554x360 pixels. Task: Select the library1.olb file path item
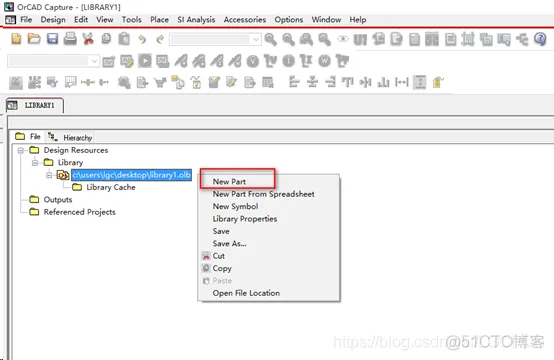click(131, 175)
